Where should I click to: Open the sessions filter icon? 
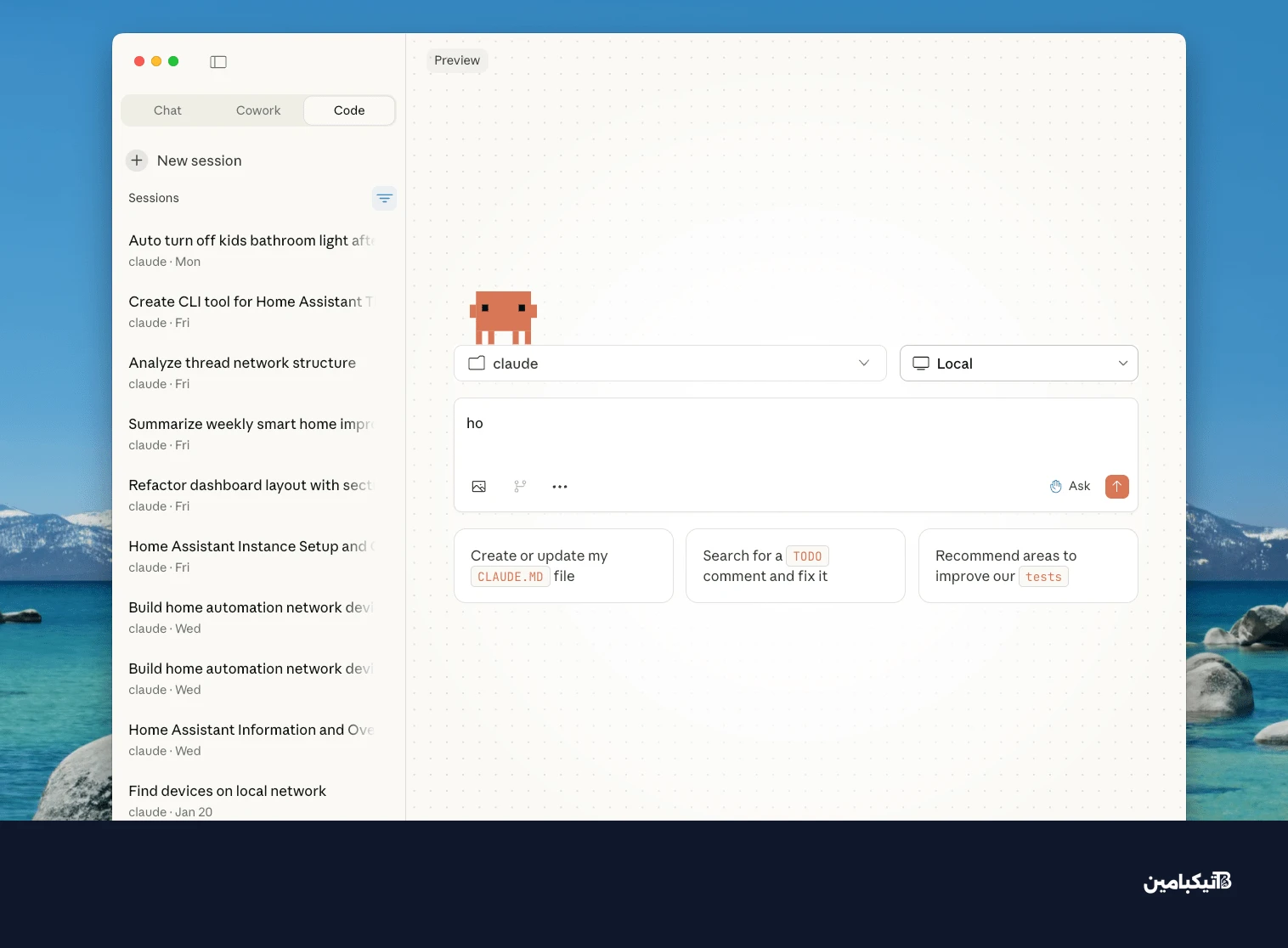click(x=384, y=198)
